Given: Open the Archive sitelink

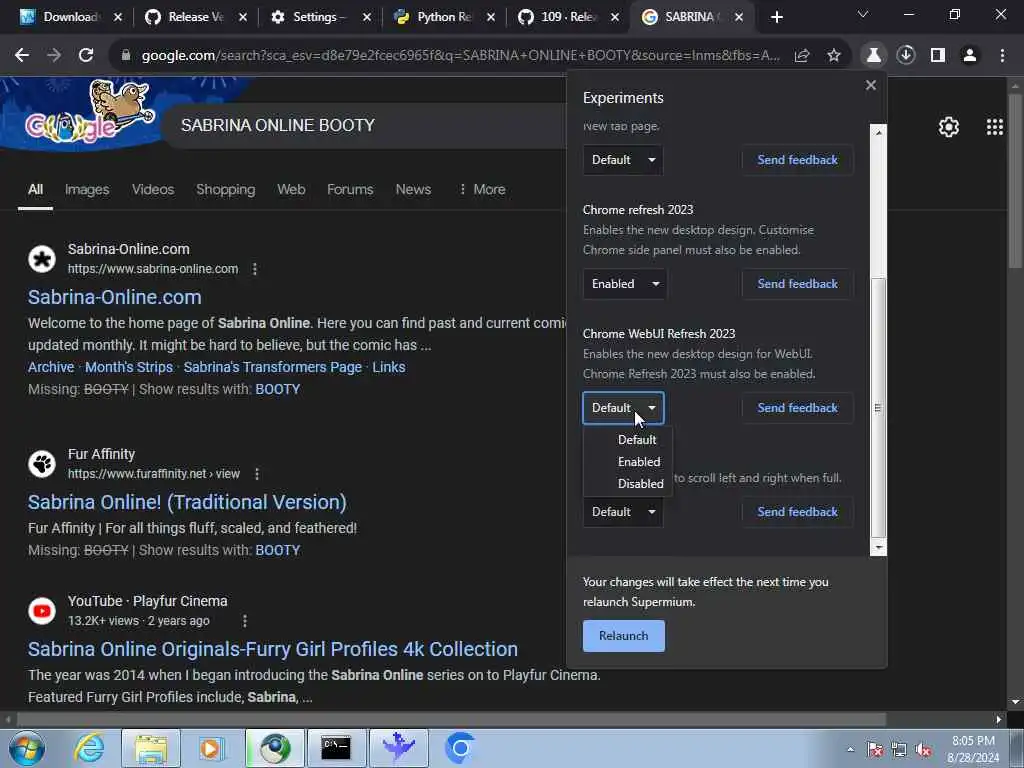Looking at the screenshot, I should [51, 367].
